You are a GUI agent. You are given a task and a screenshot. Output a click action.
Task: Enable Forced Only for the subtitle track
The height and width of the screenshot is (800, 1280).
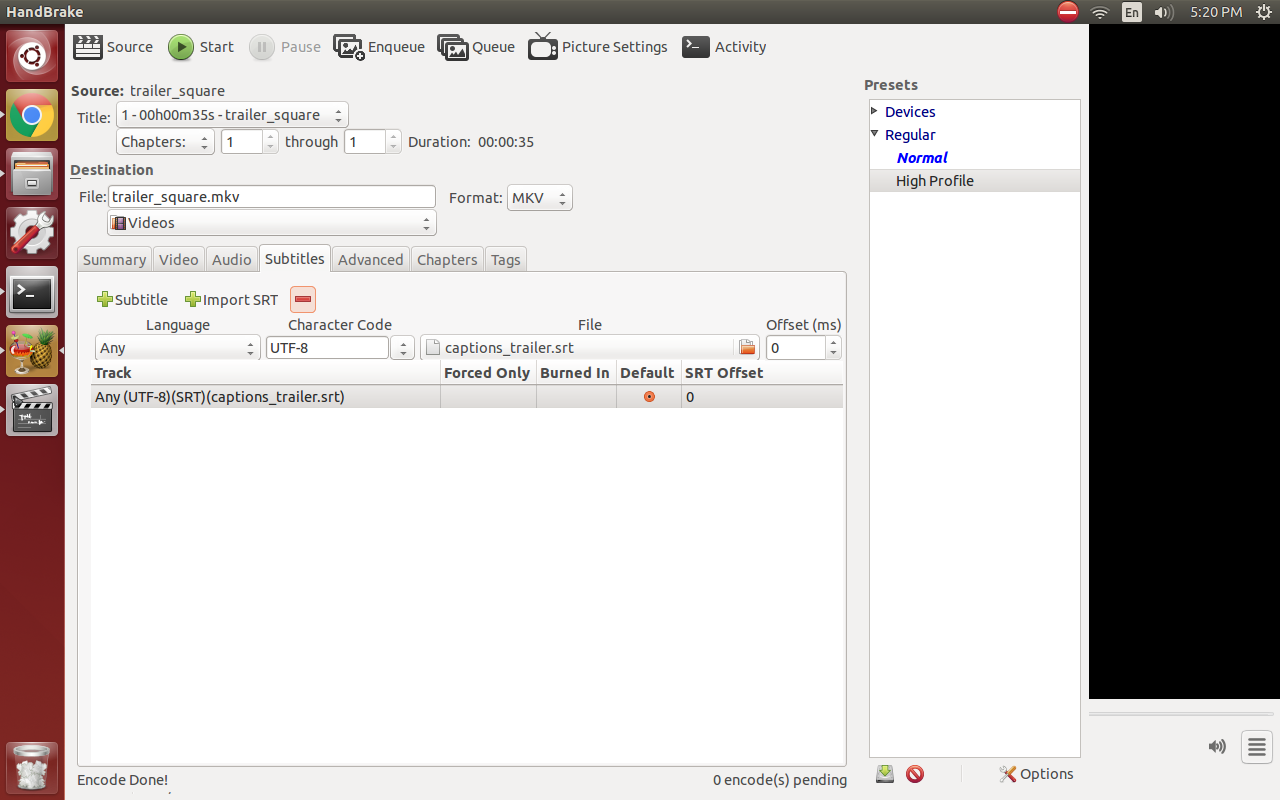click(487, 396)
